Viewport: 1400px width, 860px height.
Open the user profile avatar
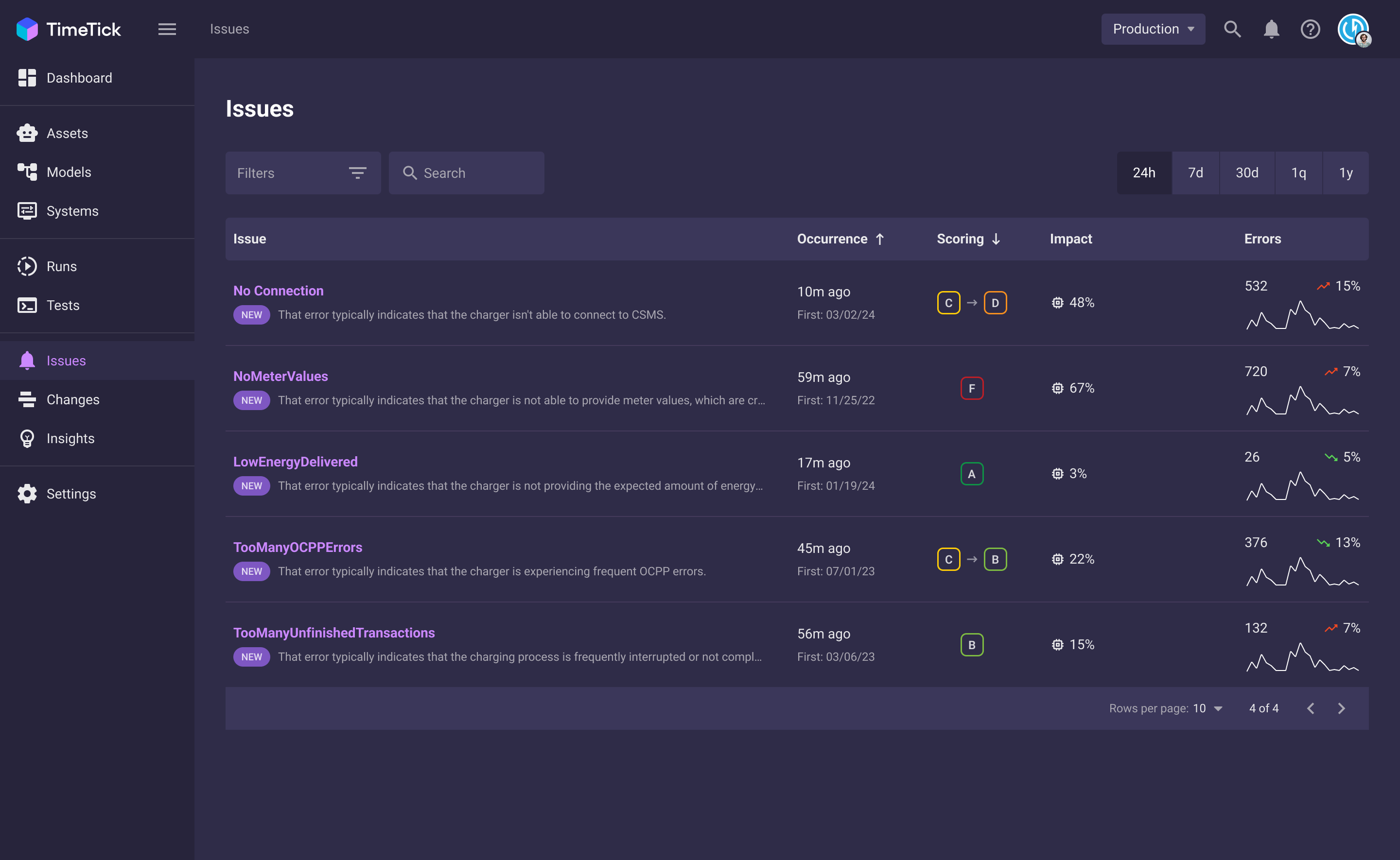click(x=1353, y=29)
